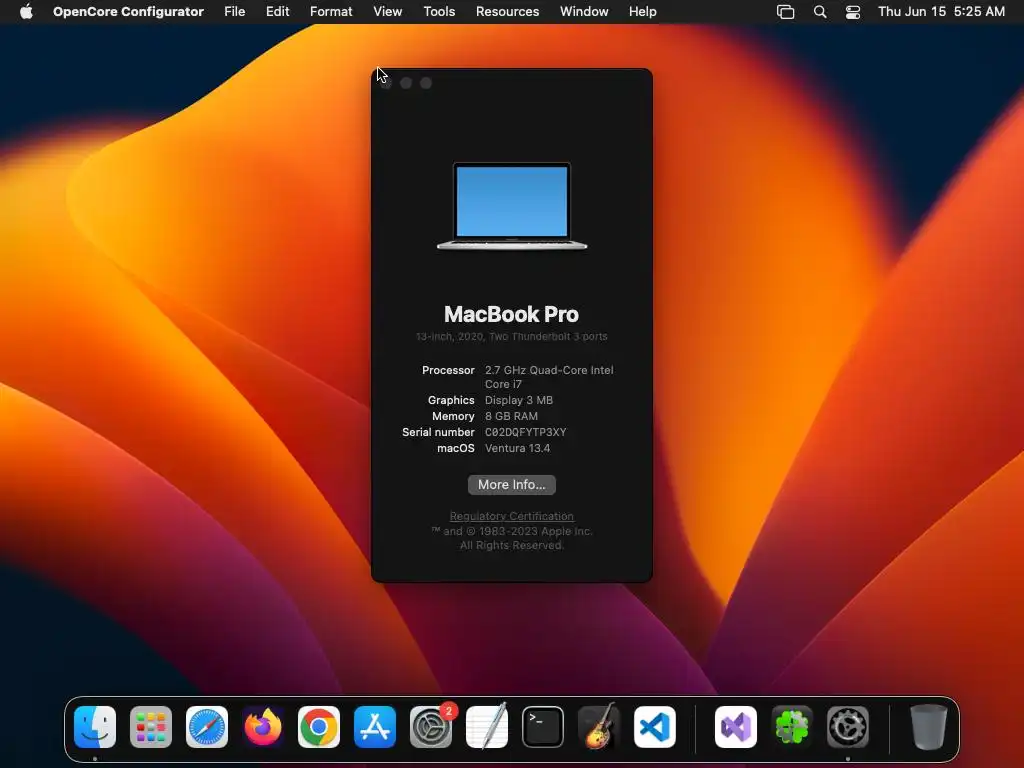Click the MacBook Pro laptop image
The height and width of the screenshot is (768, 1024).
[x=512, y=206]
